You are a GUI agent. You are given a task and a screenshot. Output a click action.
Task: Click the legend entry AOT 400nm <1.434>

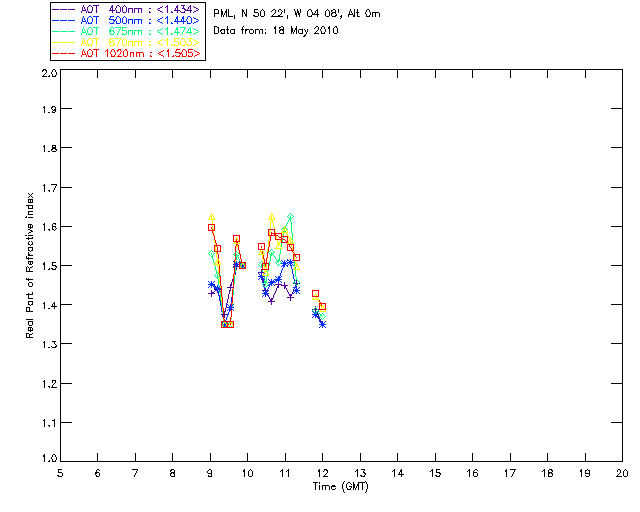click(126, 9)
